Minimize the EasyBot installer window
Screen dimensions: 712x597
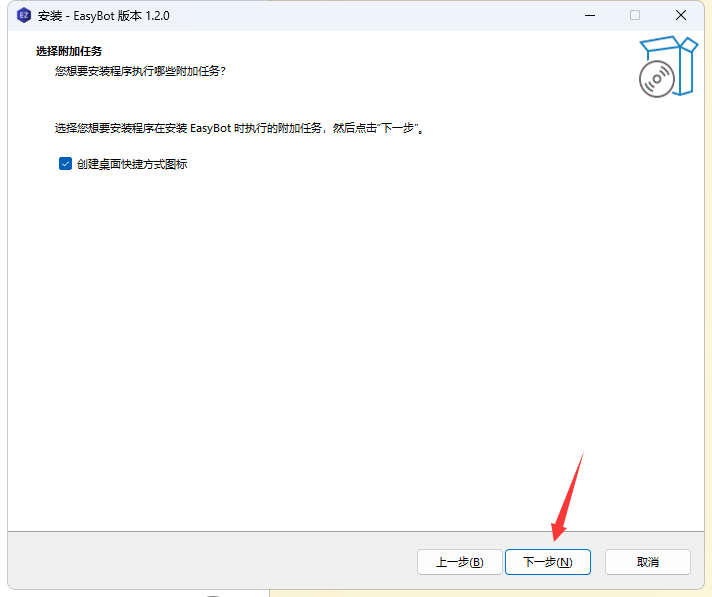(588, 15)
